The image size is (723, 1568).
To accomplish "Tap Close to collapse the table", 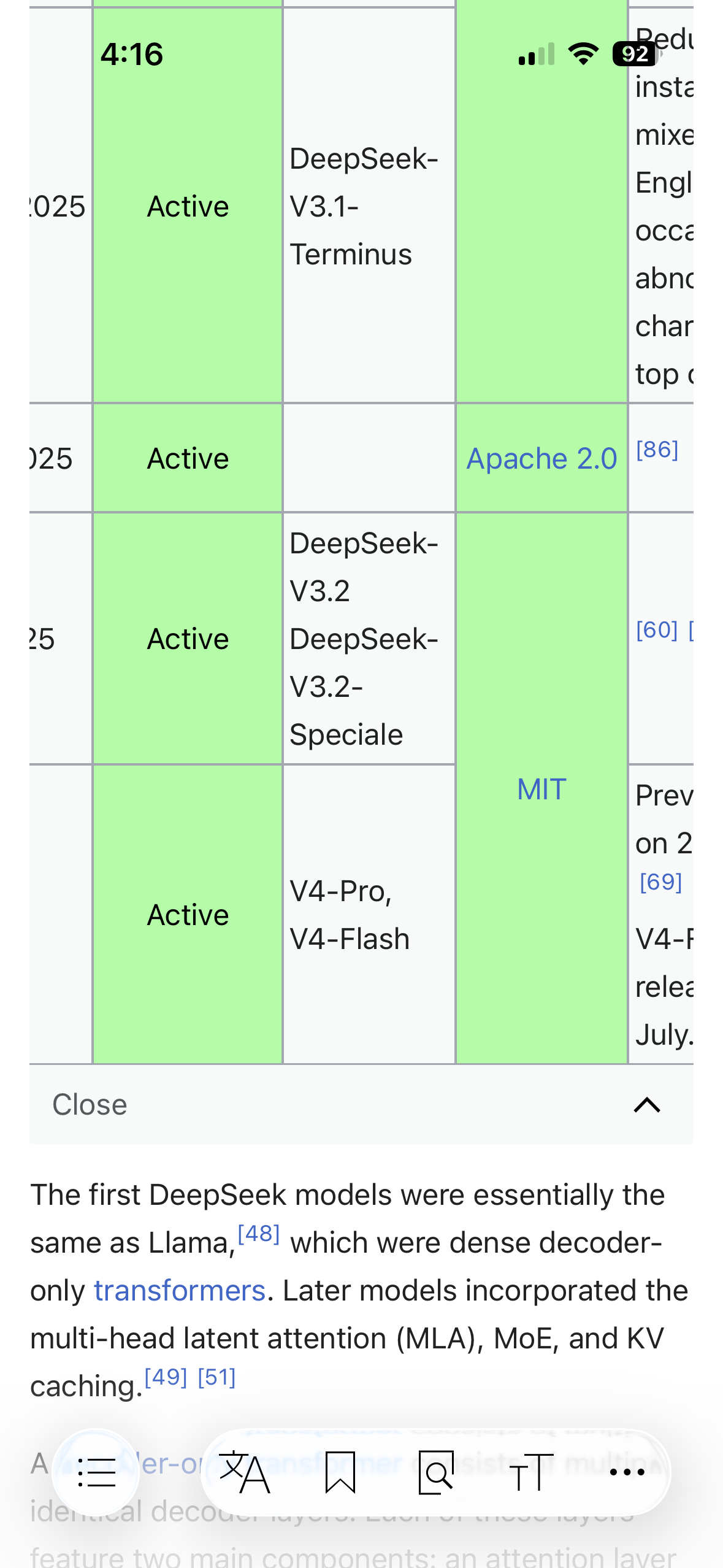I will [x=90, y=1105].
